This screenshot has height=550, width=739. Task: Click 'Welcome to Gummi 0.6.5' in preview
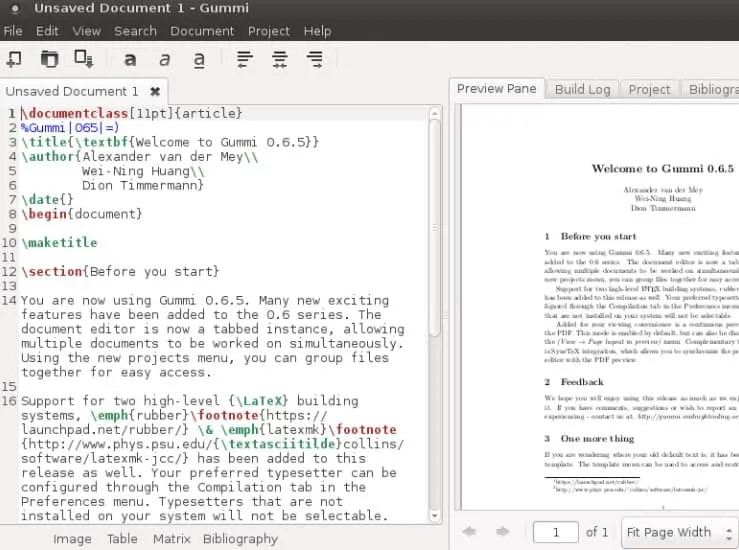click(x=663, y=169)
